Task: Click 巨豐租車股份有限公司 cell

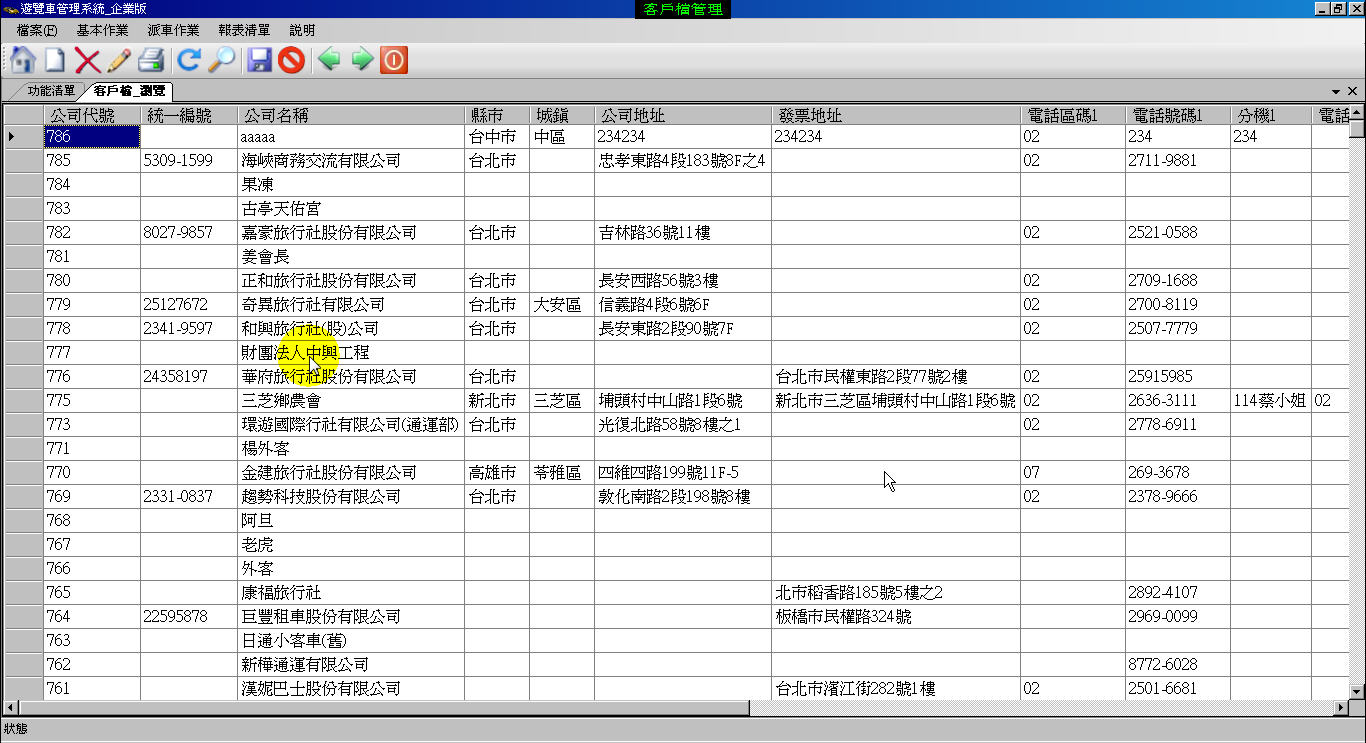Action: pyautogui.click(x=351, y=616)
